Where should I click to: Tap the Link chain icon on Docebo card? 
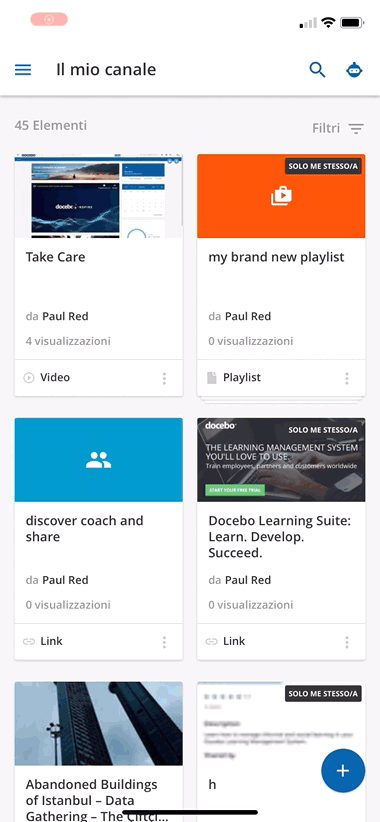[212, 641]
